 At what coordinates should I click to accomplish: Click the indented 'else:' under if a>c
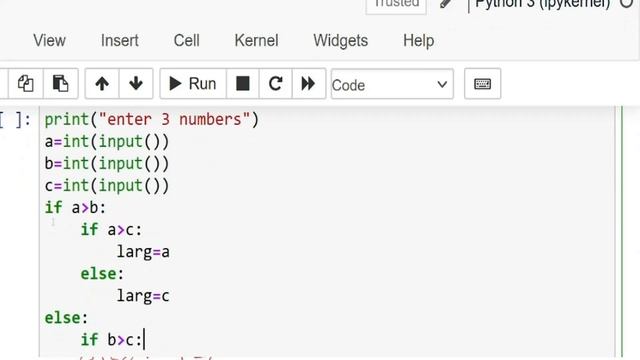[x=102, y=274]
